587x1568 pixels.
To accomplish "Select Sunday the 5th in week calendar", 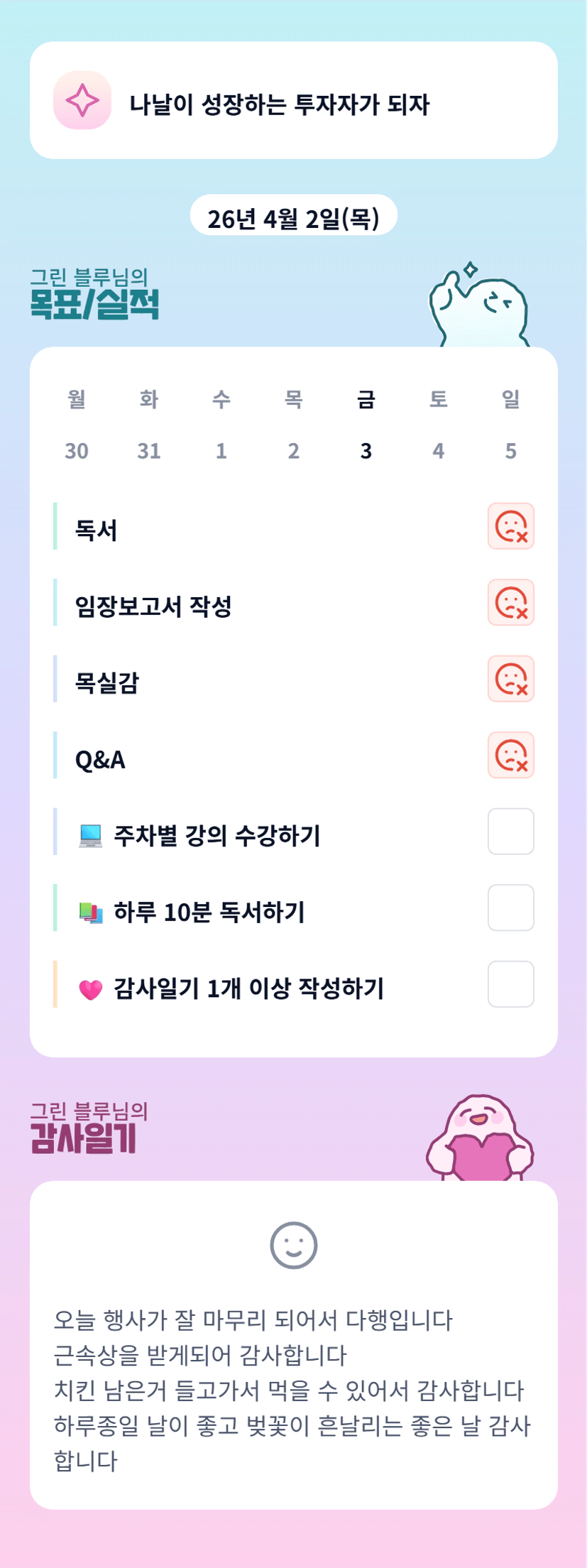I will point(510,425).
